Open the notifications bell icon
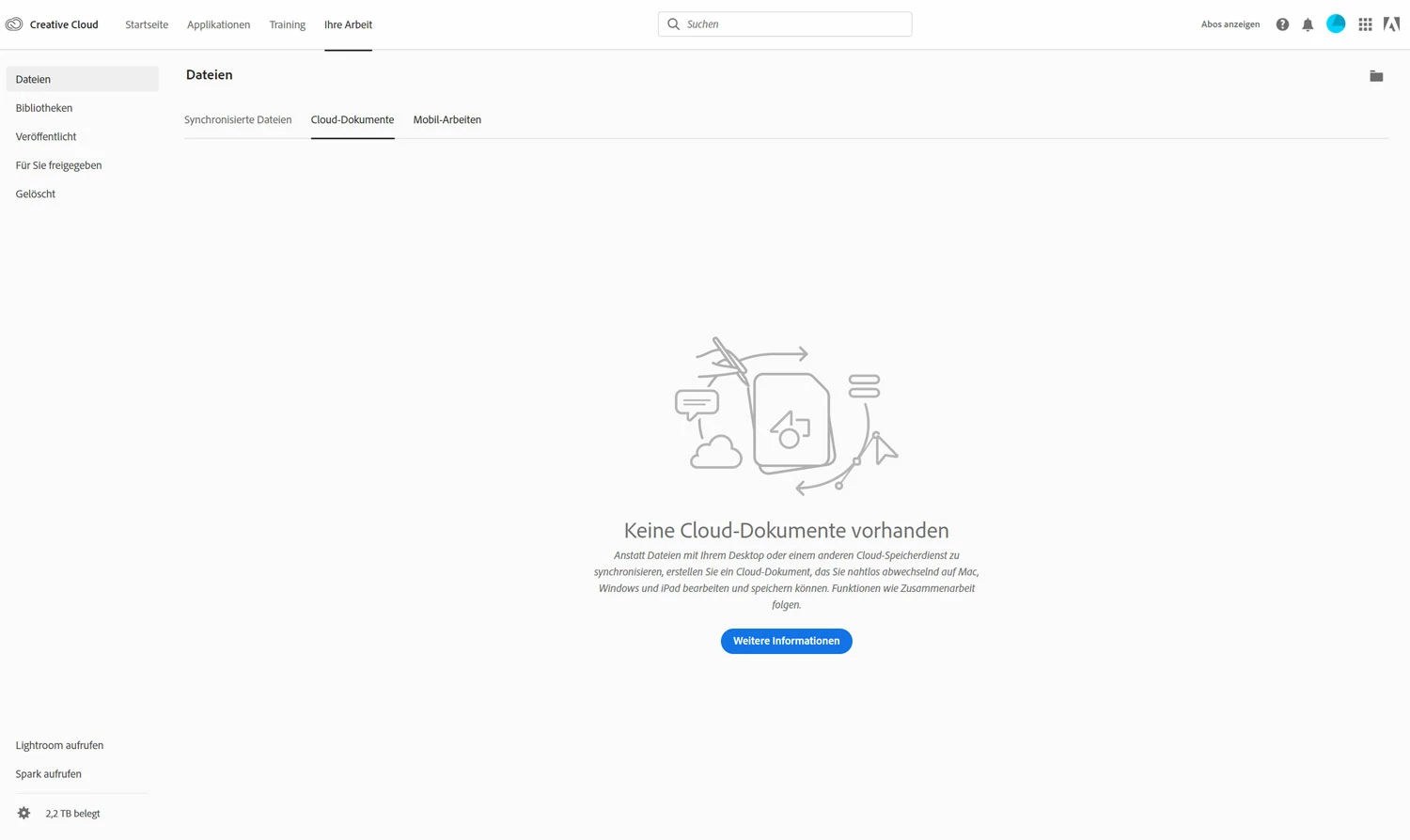 [1308, 24]
